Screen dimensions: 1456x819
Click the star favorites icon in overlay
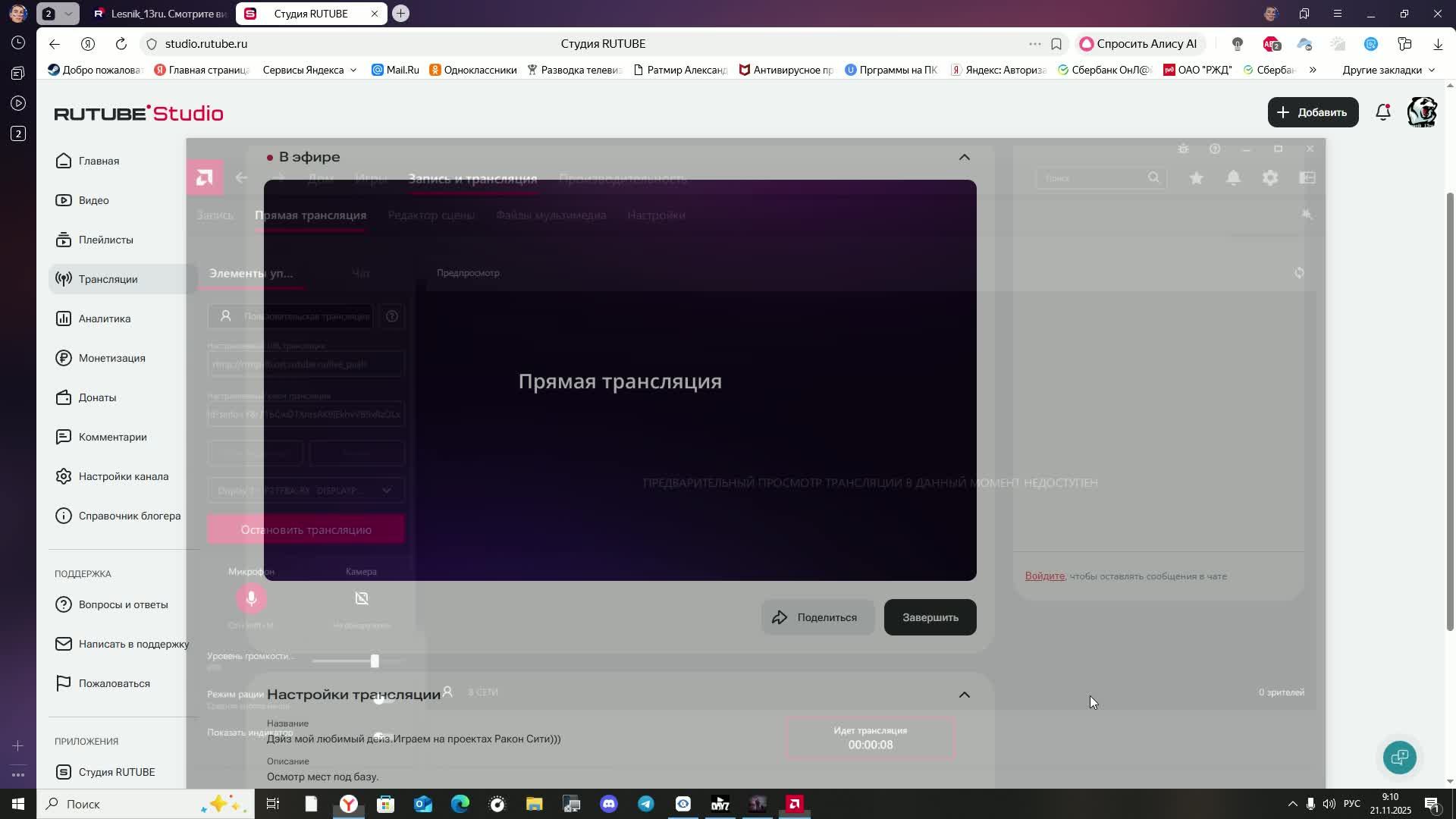pos(1196,177)
